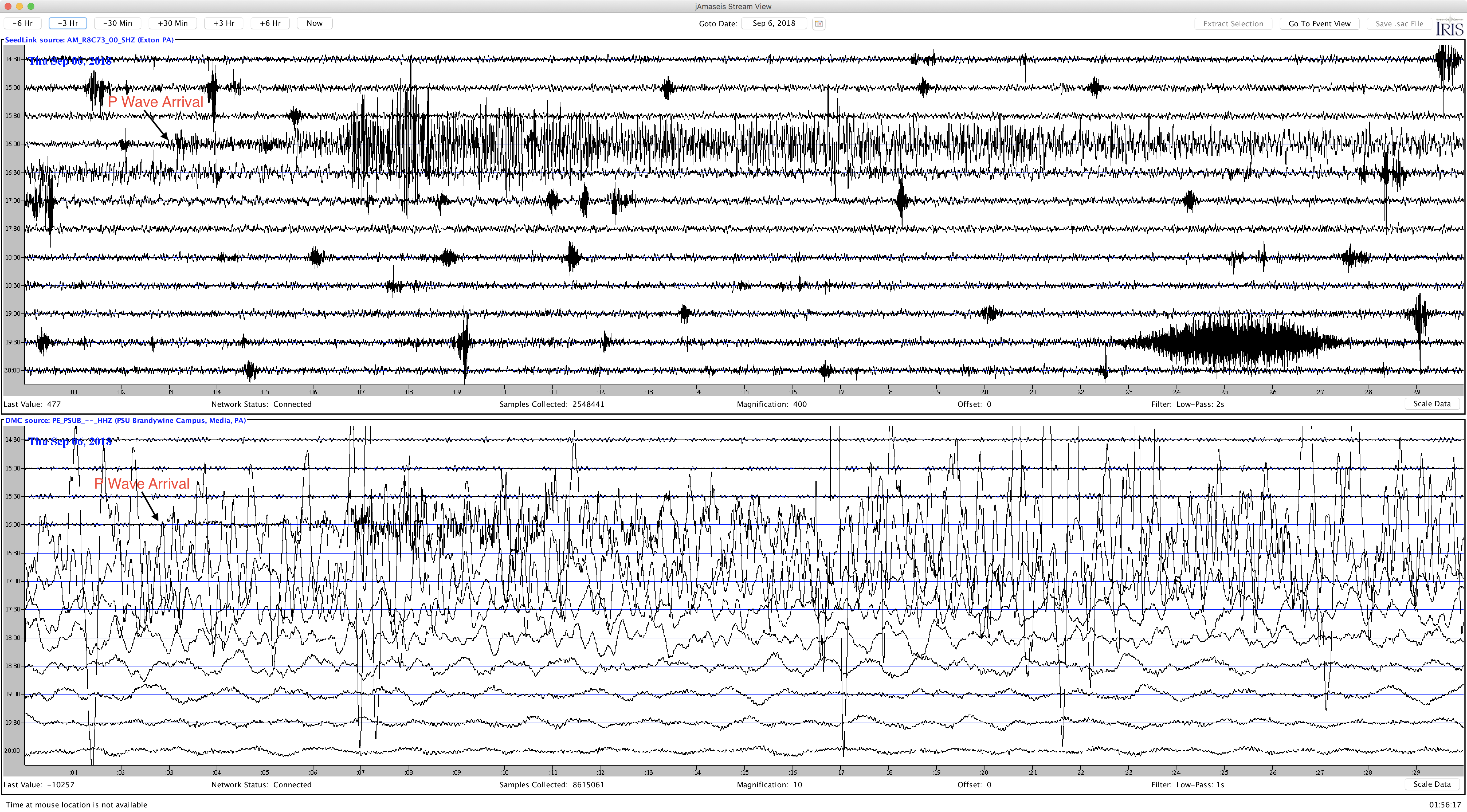
Task: Click Save .sac File button
Action: [x=1399, y=24]
